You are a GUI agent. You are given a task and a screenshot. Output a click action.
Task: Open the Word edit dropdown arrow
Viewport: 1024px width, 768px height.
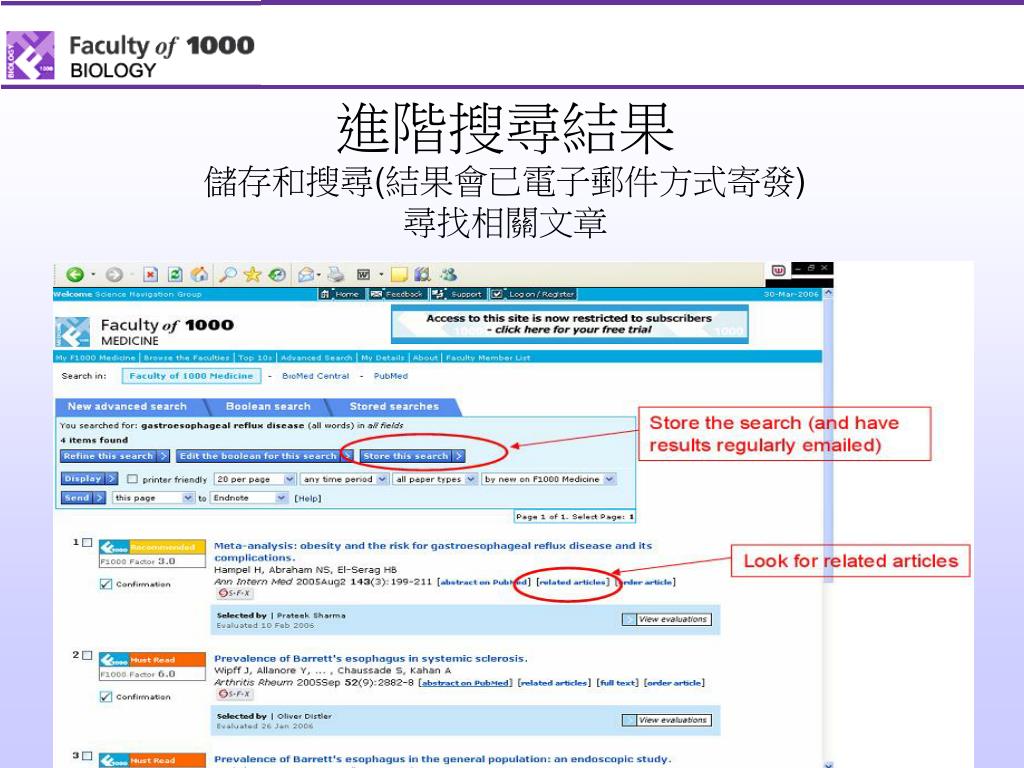(x=381, y=275)
